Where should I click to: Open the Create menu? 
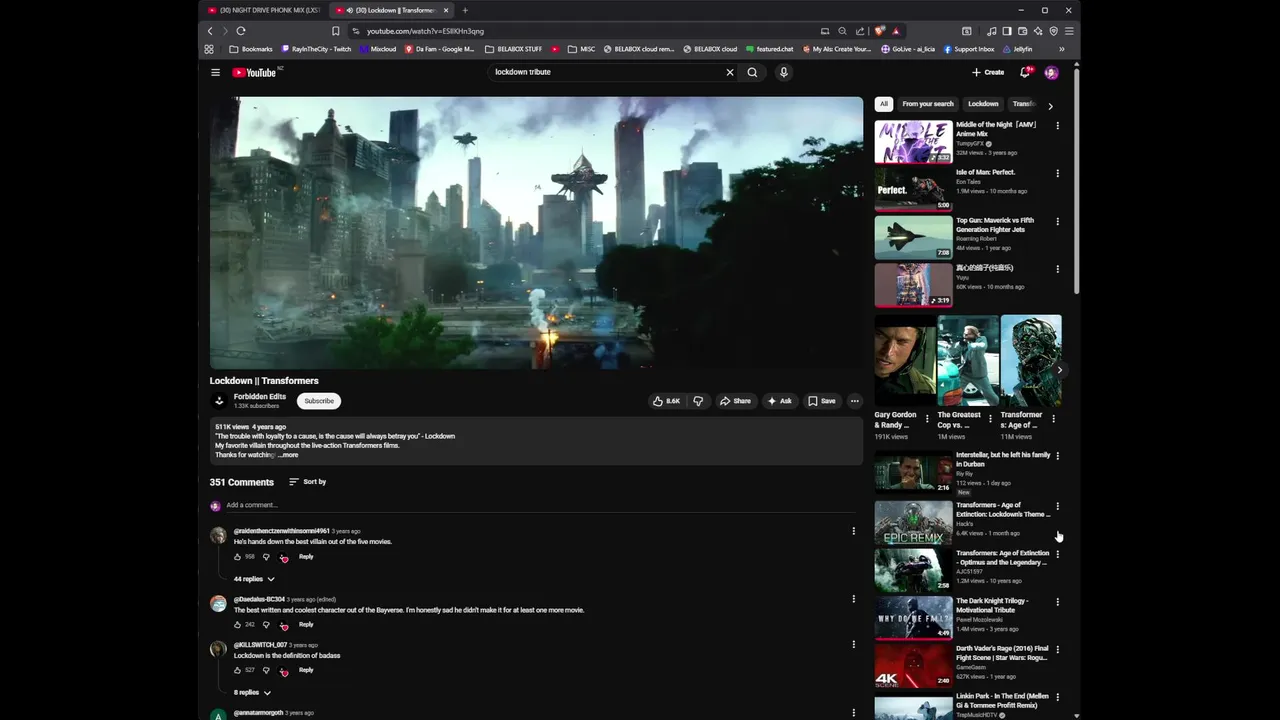click(988, 72)
